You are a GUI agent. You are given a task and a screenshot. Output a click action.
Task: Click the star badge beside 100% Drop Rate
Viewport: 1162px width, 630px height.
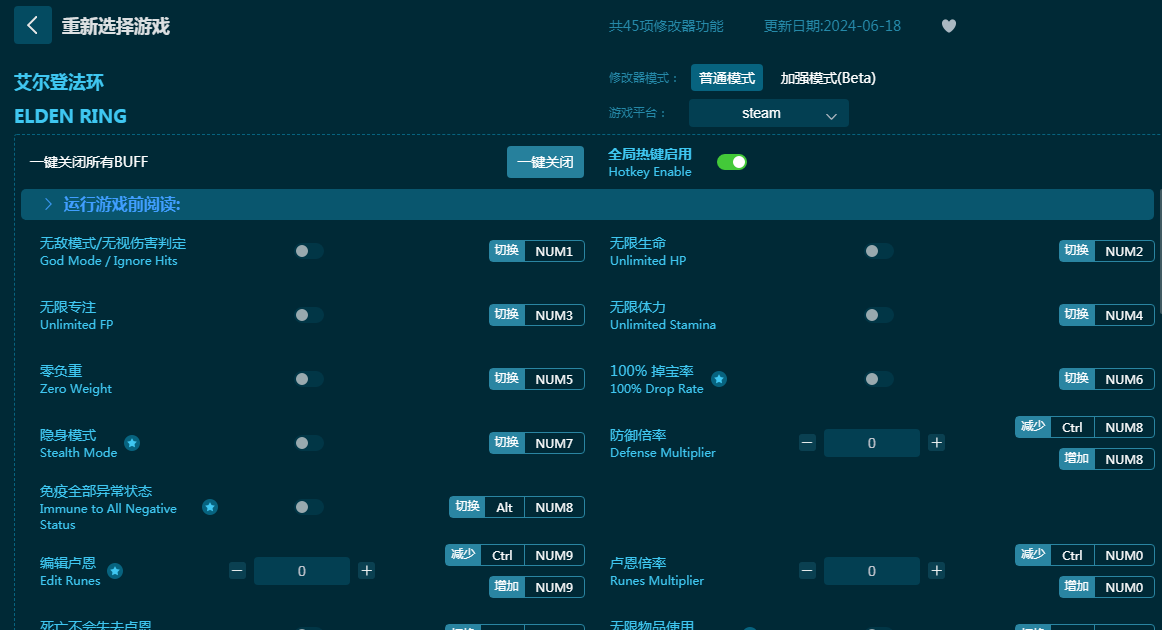coord(719,379)
